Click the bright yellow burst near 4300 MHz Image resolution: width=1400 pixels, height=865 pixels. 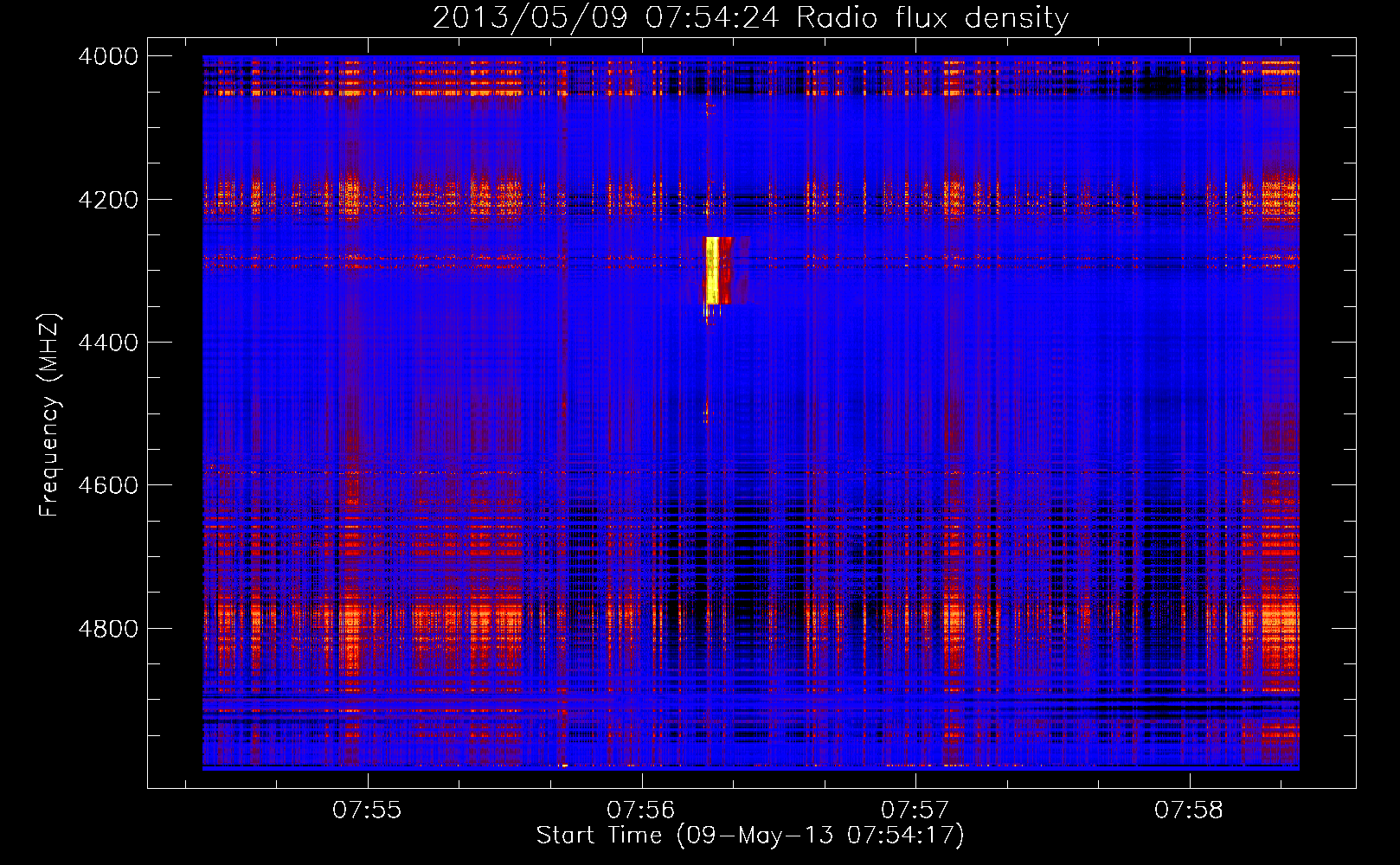(713, 270)
